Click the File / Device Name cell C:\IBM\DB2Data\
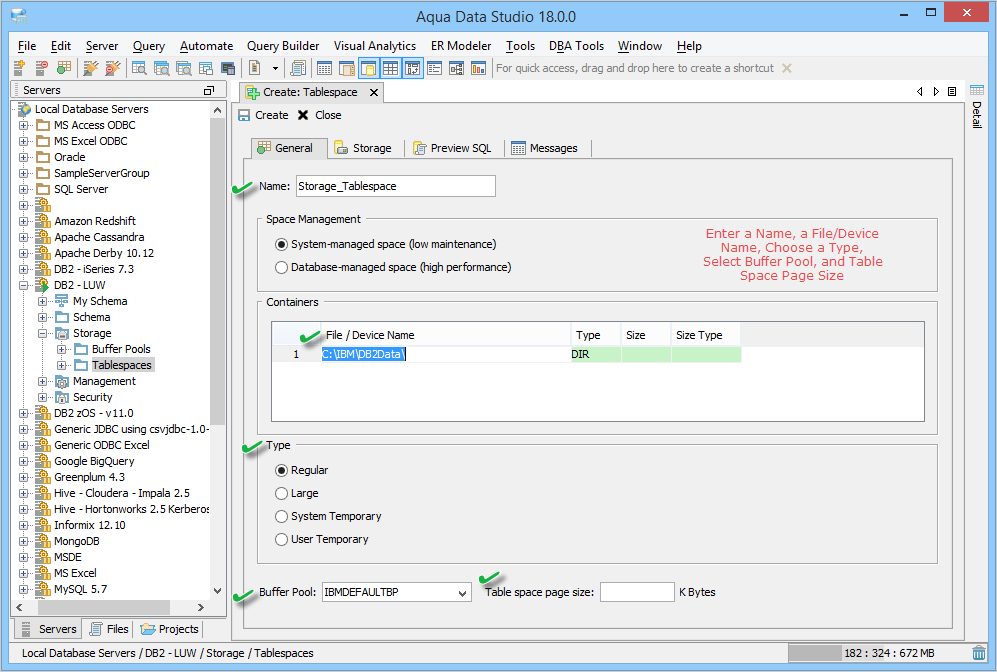The width and height of the screenshot is (997, 672). point(446,354)
